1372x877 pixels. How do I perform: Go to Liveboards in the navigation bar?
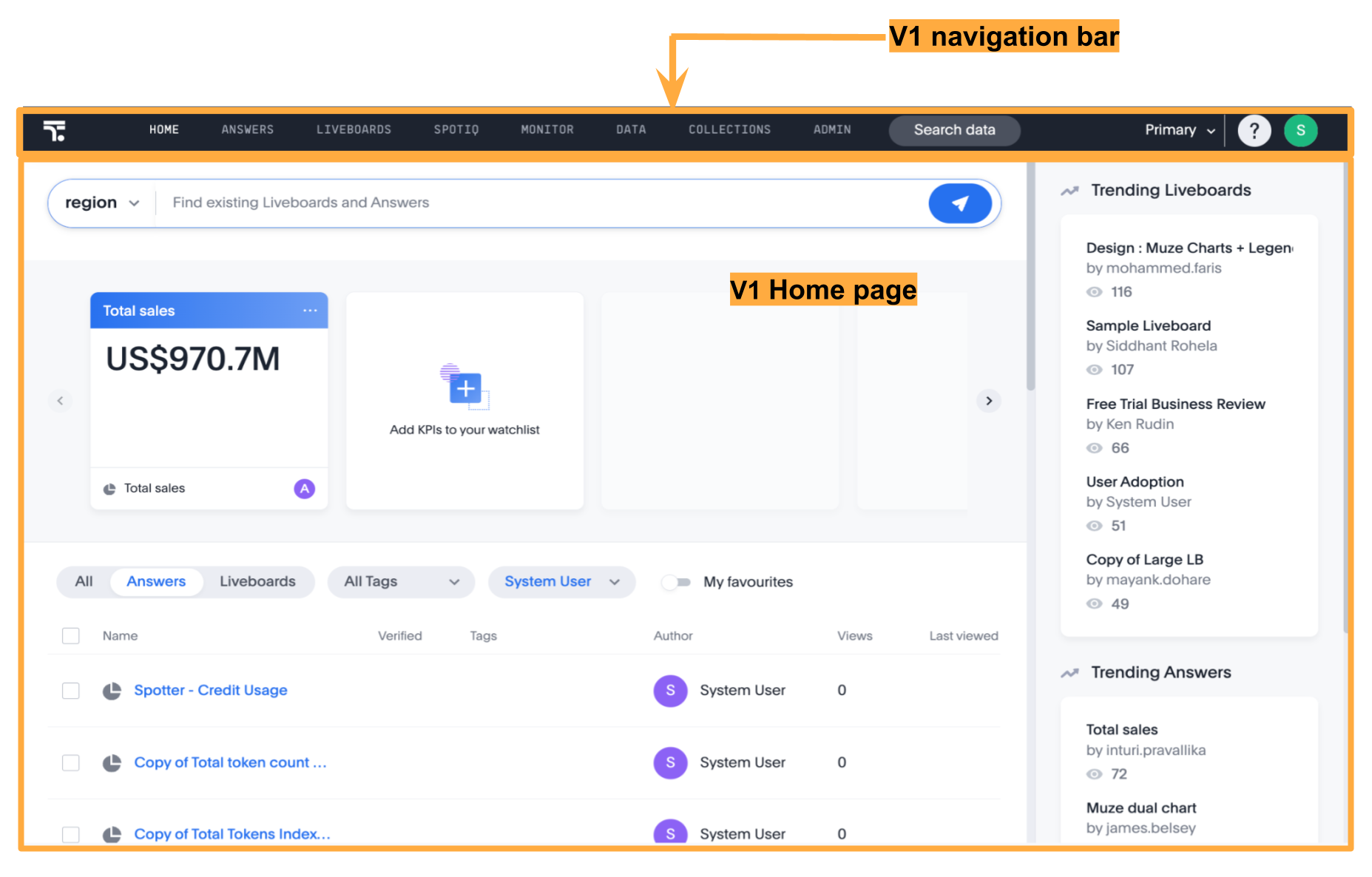click(x=354, y=130)
